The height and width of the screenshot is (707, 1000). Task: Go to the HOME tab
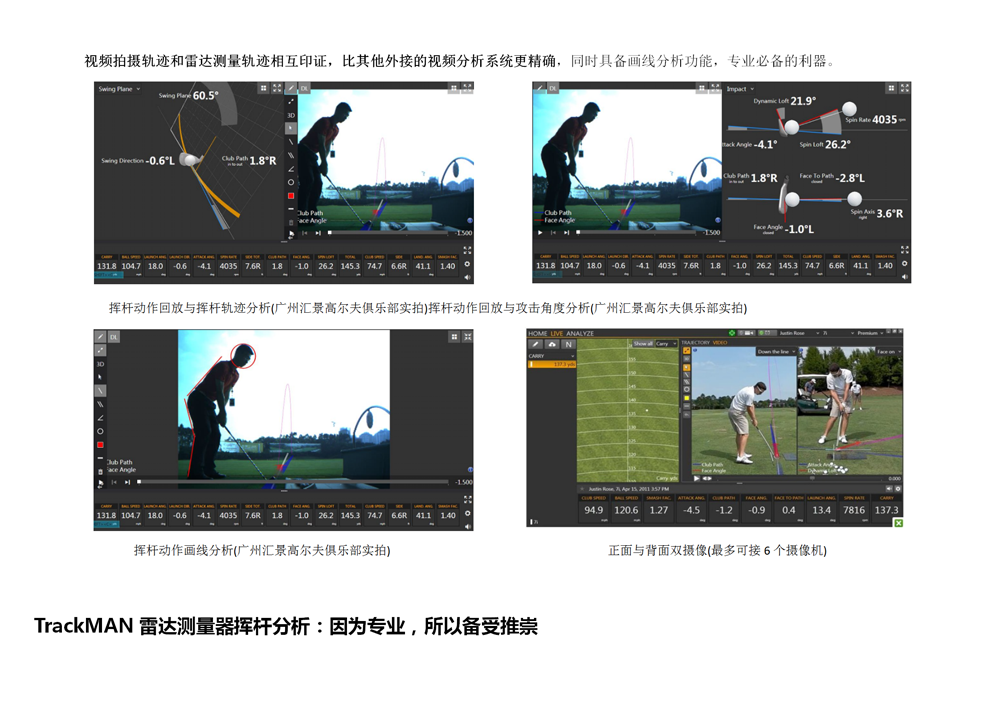tap(538, 333)
